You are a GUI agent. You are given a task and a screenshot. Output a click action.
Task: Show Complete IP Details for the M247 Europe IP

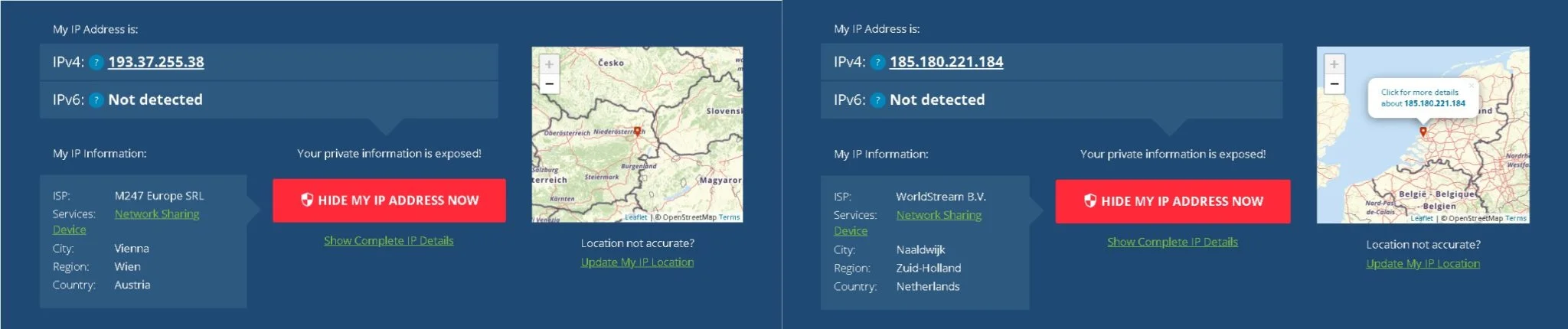388,240
